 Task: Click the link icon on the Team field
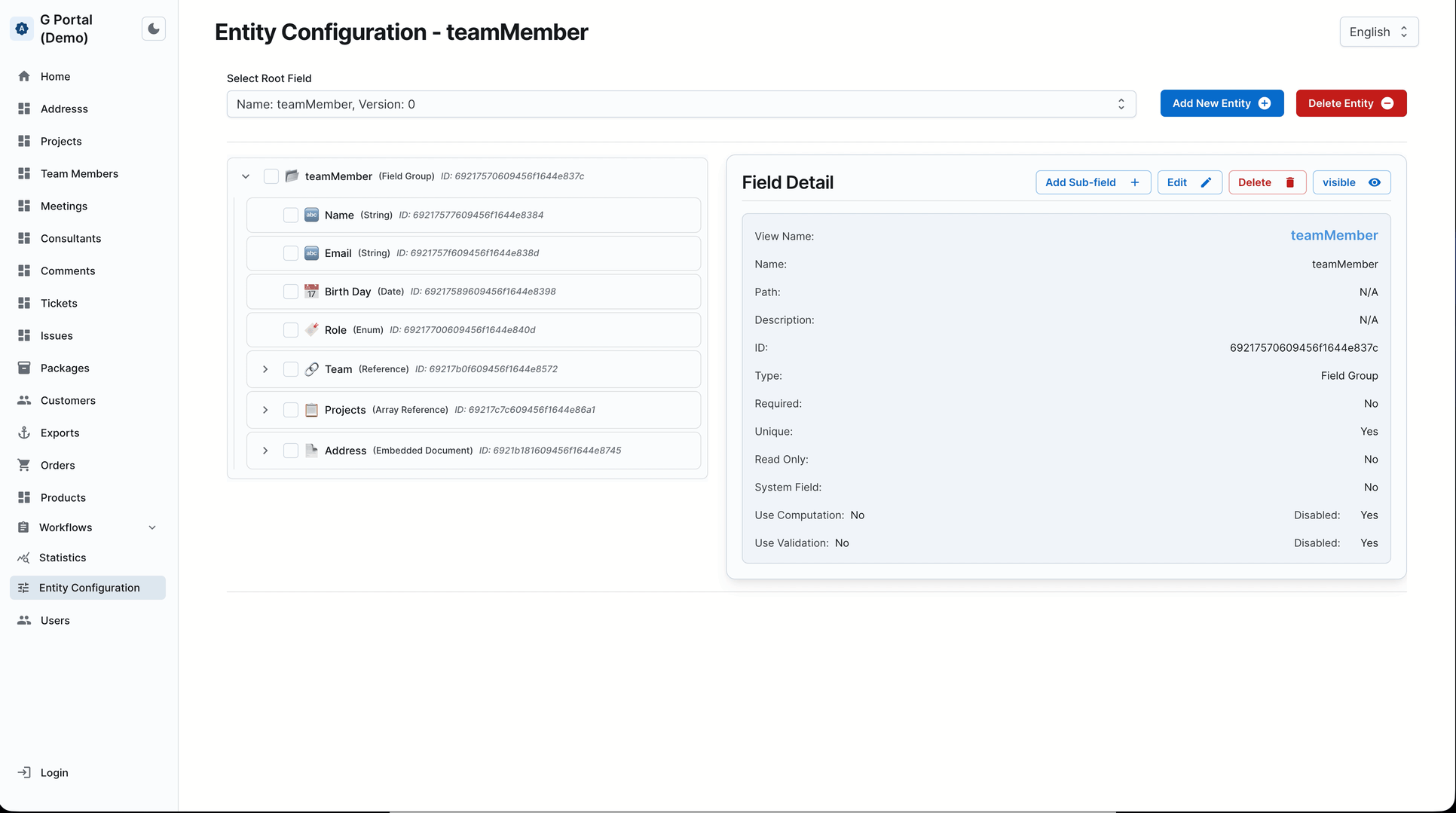coord(311,369)
